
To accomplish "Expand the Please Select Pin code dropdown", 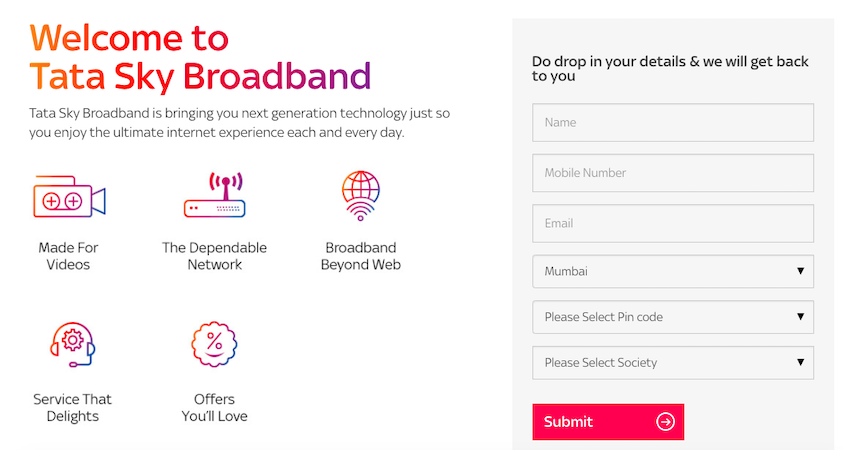I will tap(673, 317).
